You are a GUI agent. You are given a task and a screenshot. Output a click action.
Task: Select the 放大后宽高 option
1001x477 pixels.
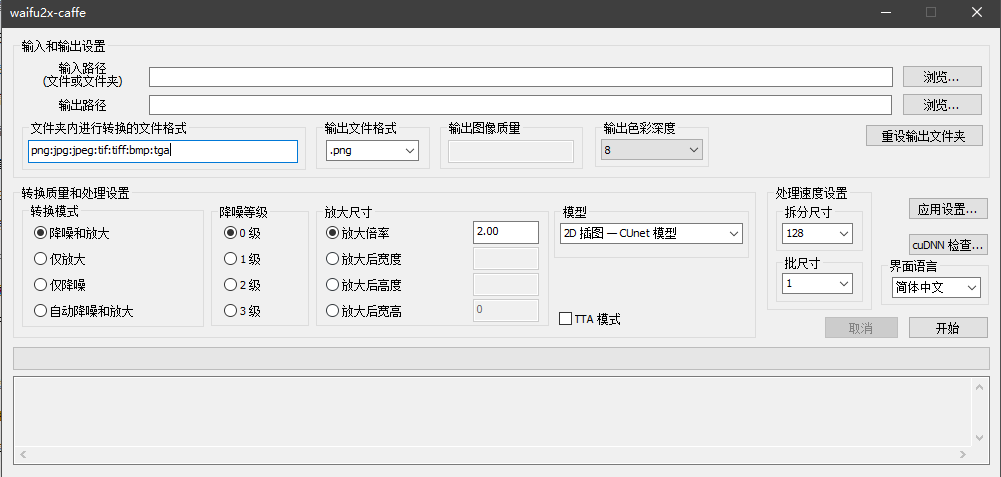tap(364, 311)
